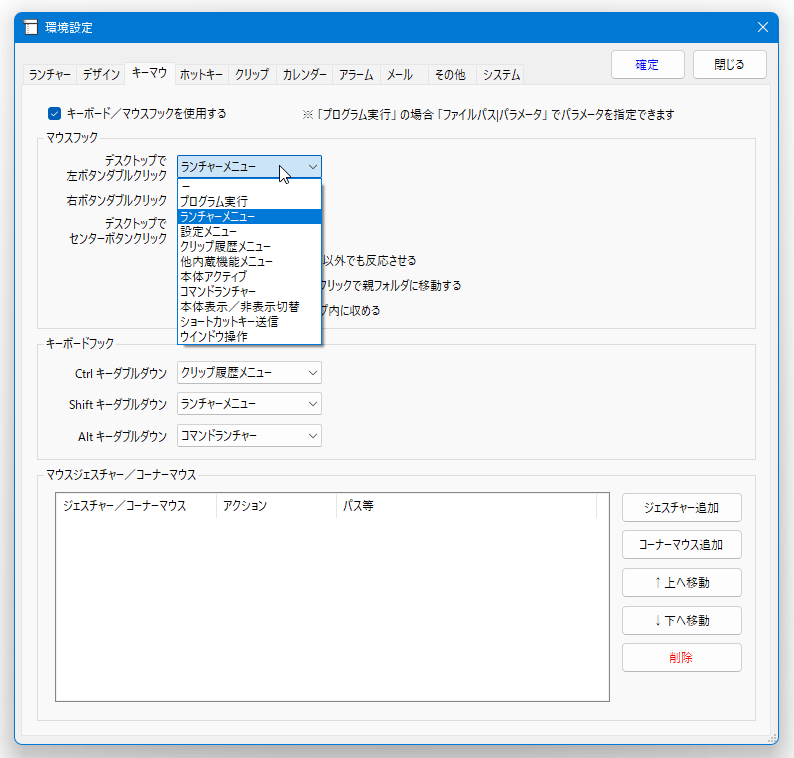Close the 環境設定 window with the X
Image resolution: width=794 pixels, height=758 pixels.
763,27
